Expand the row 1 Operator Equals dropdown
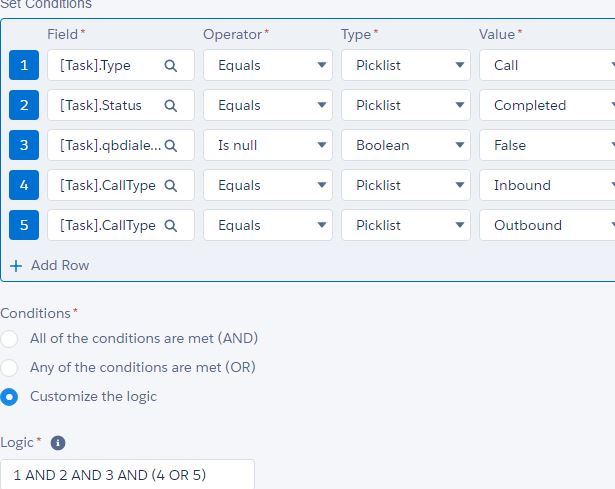This screenshot has height=489, width=615. (x=267, y=66)
